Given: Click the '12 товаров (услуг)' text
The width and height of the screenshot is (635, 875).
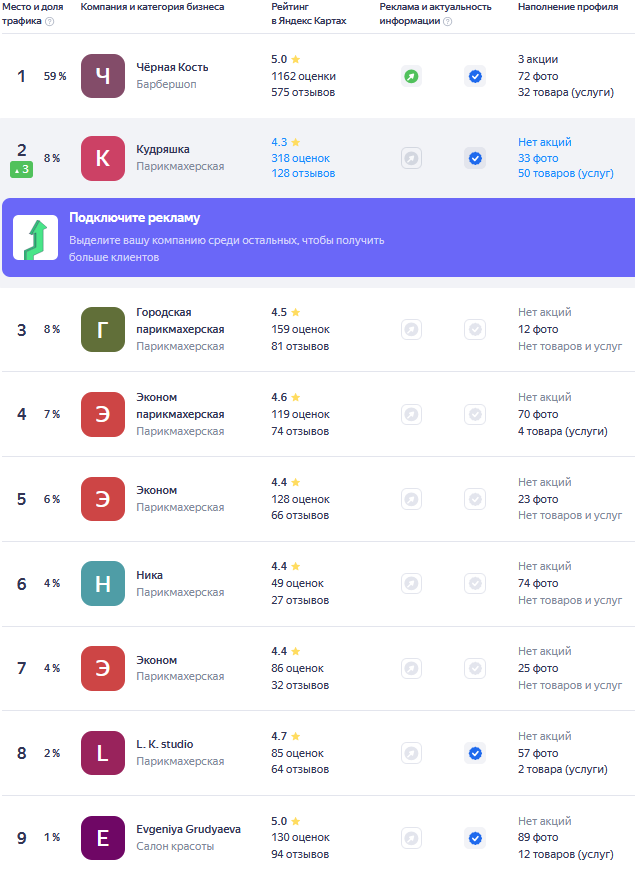Looking at the screenshot, I should click(566, 854).
